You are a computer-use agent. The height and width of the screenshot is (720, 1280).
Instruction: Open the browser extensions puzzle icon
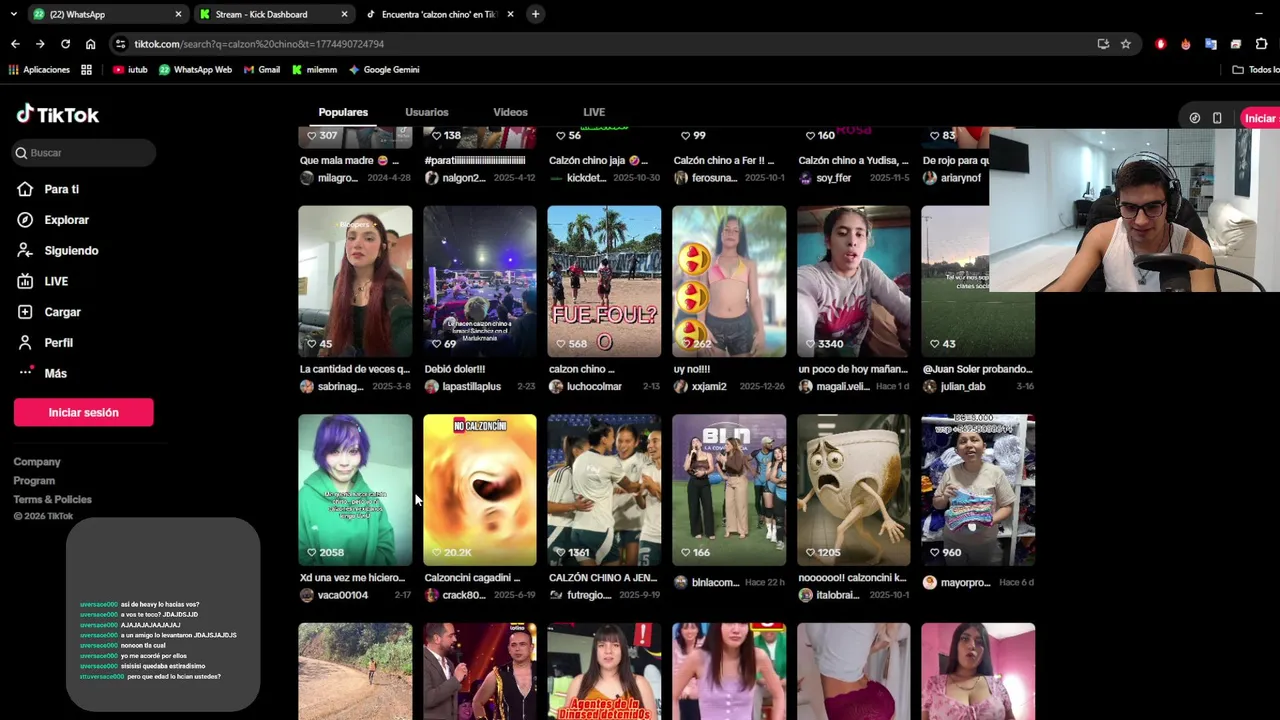[1261, 44]
